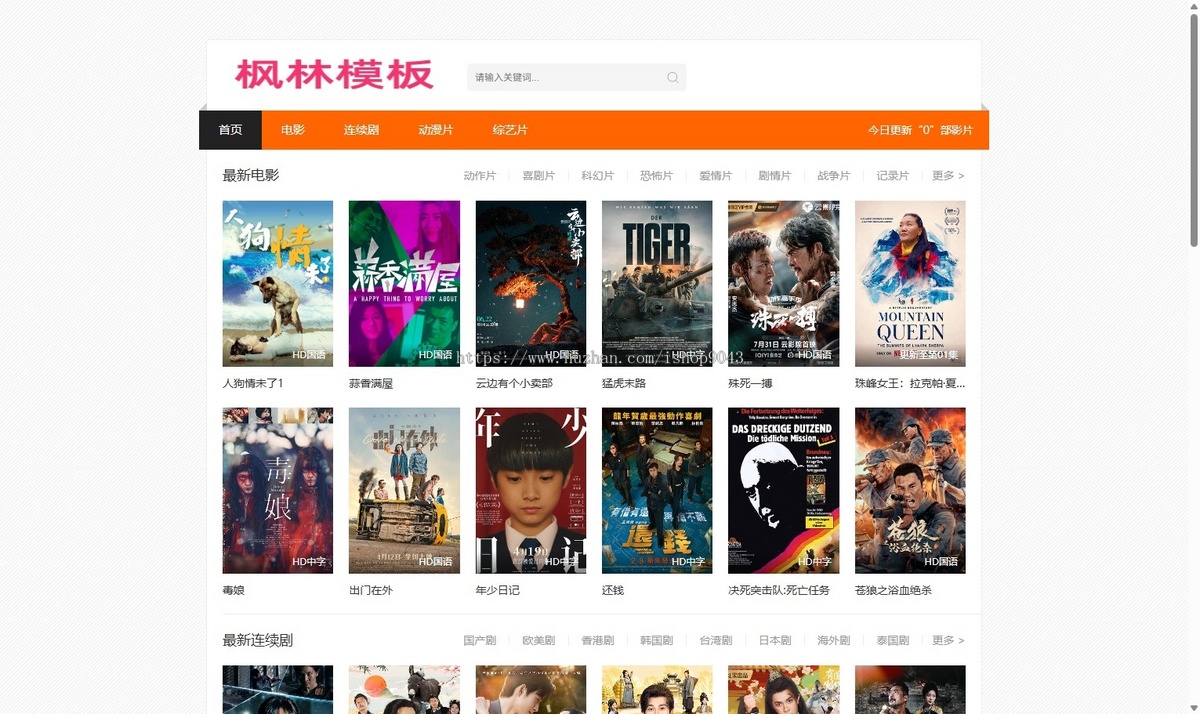
Task: Click the 珠峰女王：拉克帕·夏... title text
Action: coord(910,383)
